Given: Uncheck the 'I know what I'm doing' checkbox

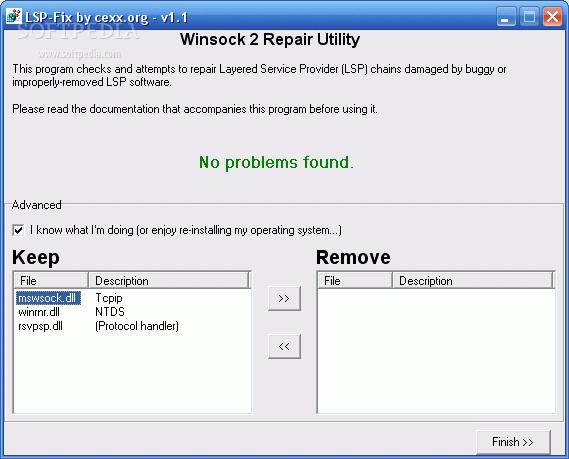Looking at the screenshot, I should [18, 230].
